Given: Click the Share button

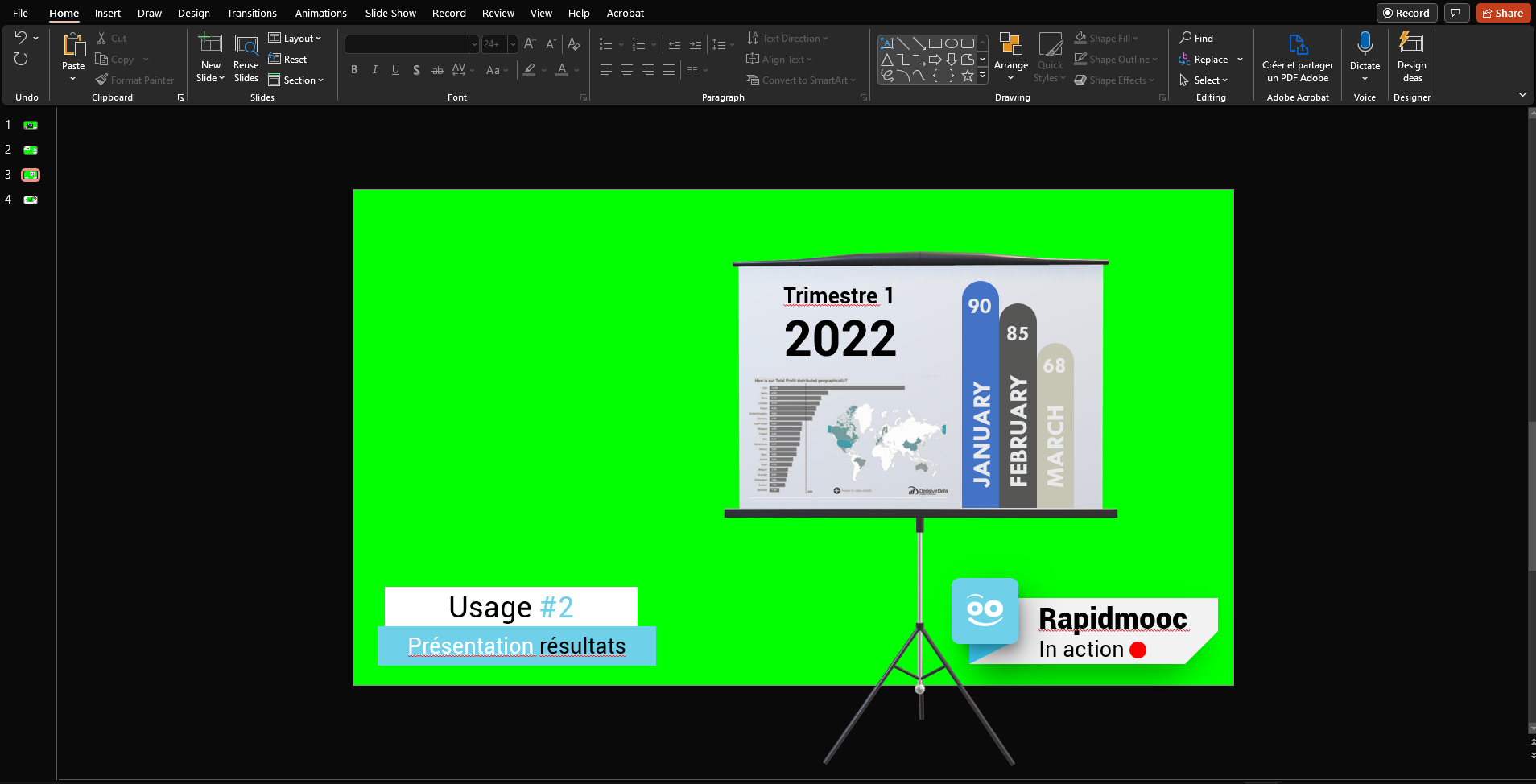Looking at the screenshot, I should click(x=1502, y=13).
